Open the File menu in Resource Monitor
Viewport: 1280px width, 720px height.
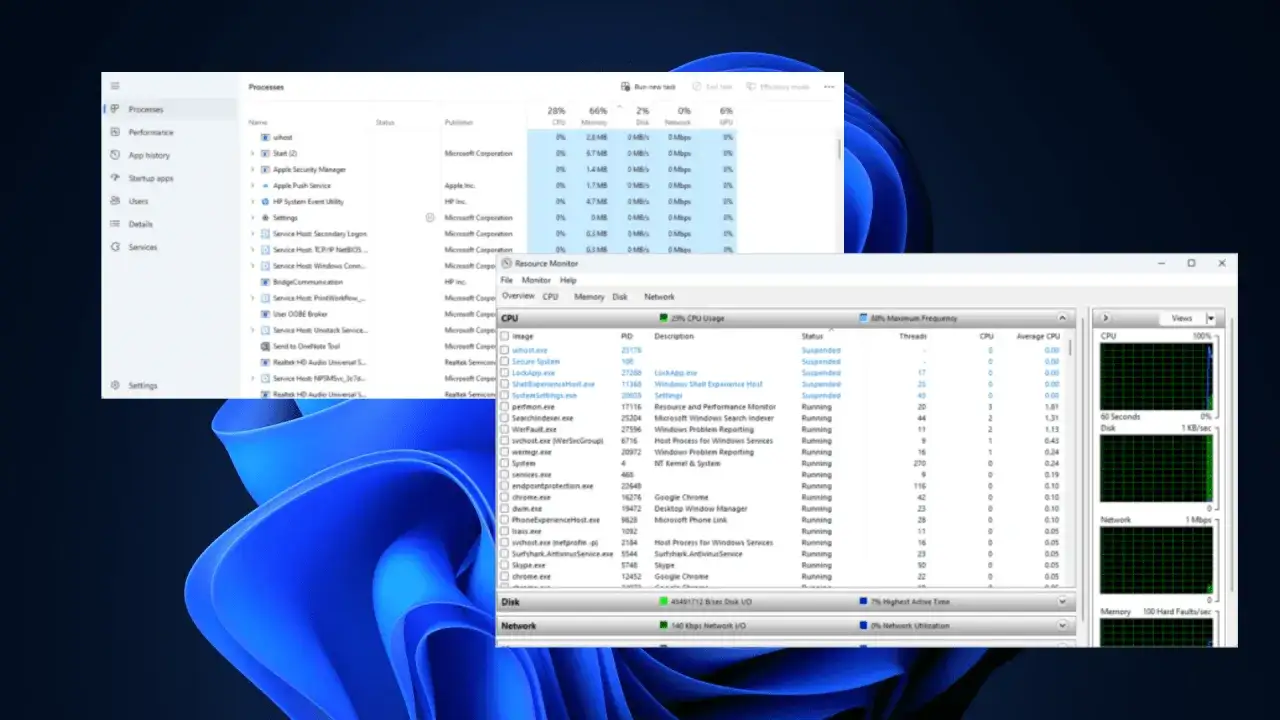[507, 280]
